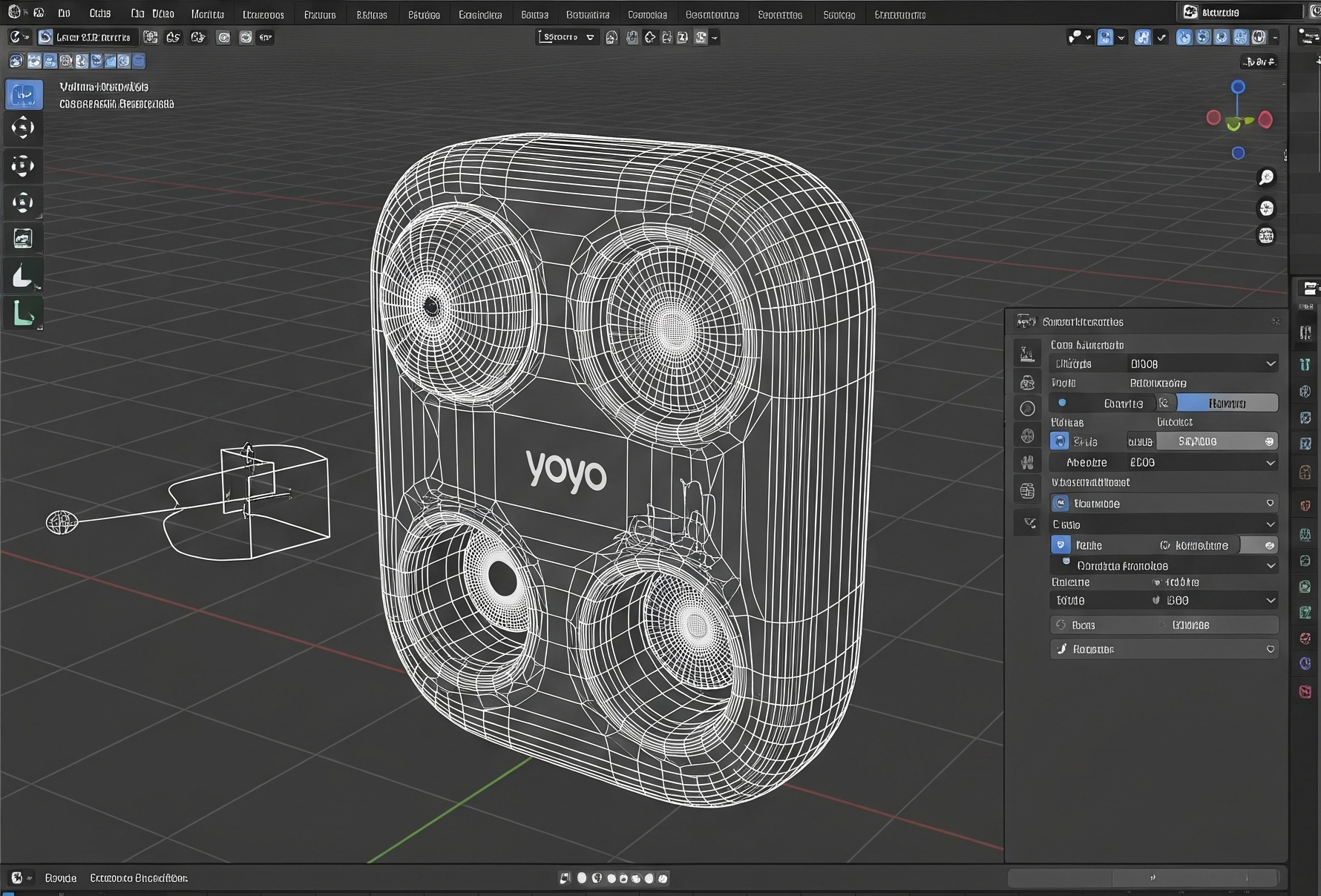This screenshot has height=896, width=1321.
Task: Activate the highlighted blue box-select tool
Action: (24, 94)
